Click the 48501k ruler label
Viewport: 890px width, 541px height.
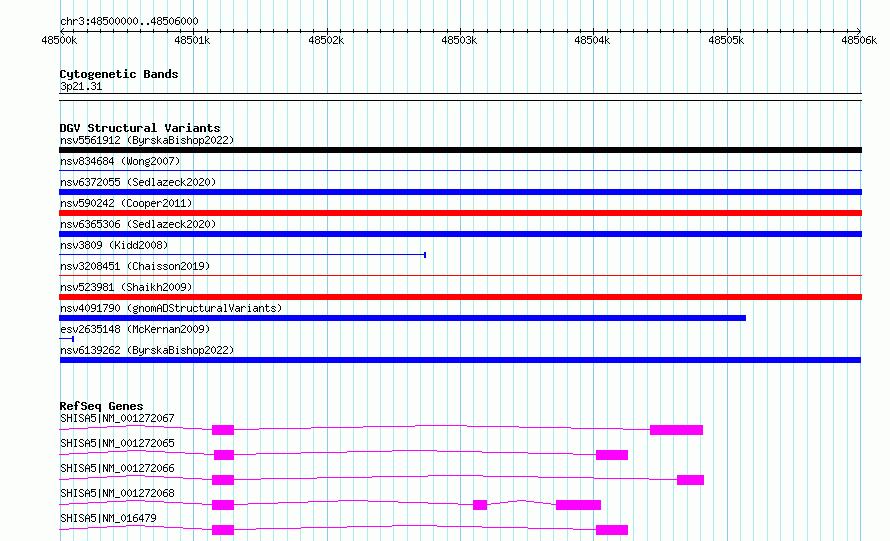point(192,40)
